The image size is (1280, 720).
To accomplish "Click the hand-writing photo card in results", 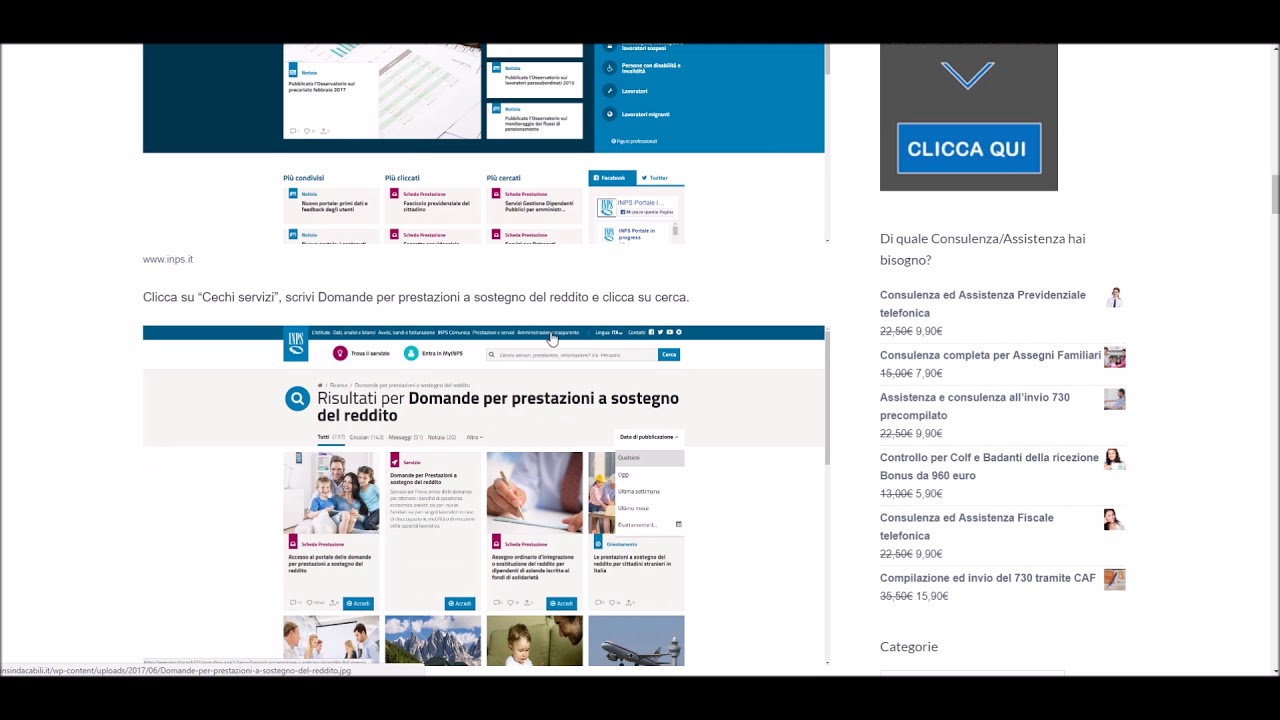I will (x=534, y=493).
